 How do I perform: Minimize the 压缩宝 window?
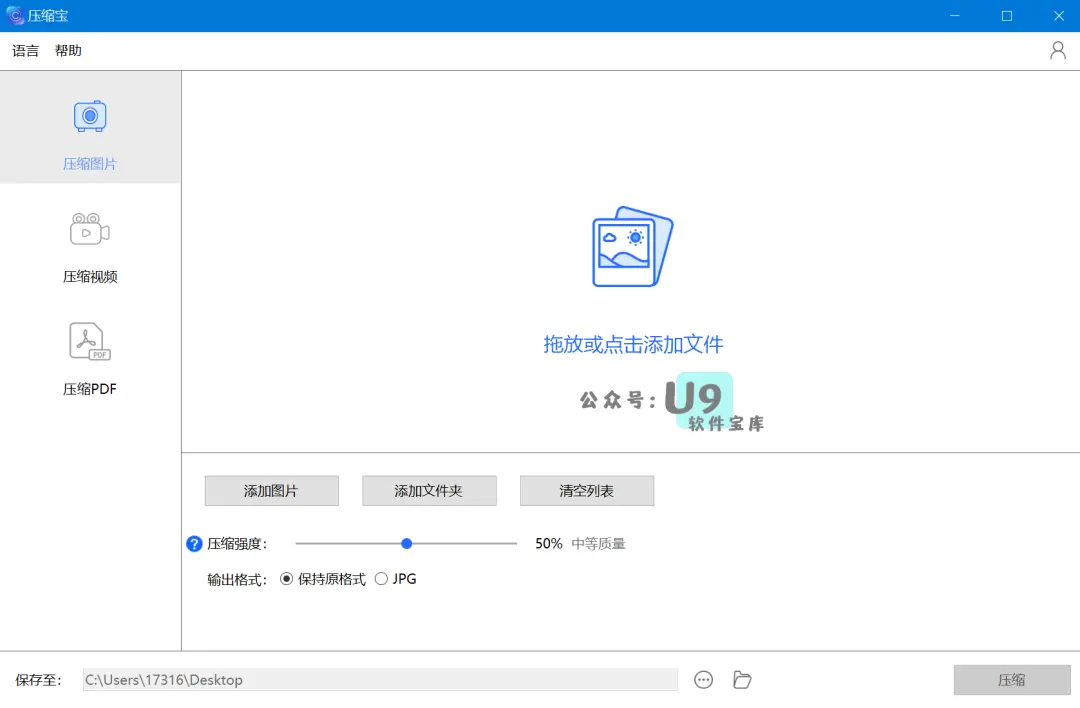coord(955,16)
